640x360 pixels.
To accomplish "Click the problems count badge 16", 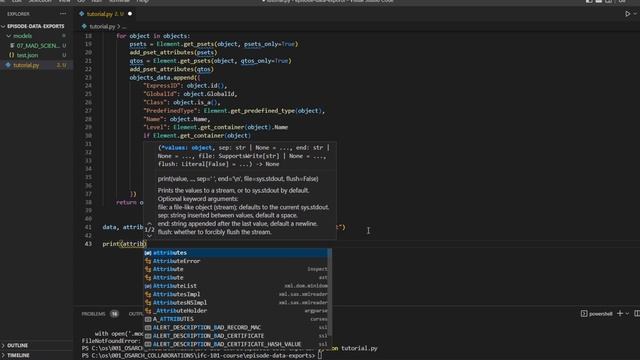I will pyautogui.click(x=114, y=314).
